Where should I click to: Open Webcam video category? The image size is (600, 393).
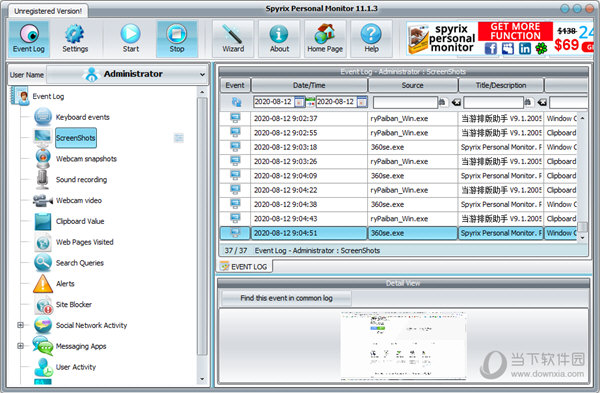click(79, 200)
